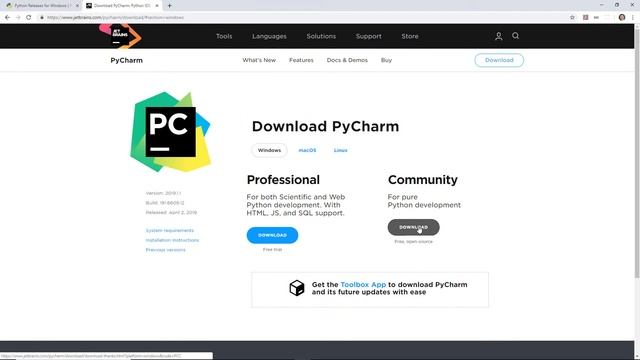Click the JetBrains logo in header
Image resolution: width=640 pixels, height=360 pixels.
120,36
